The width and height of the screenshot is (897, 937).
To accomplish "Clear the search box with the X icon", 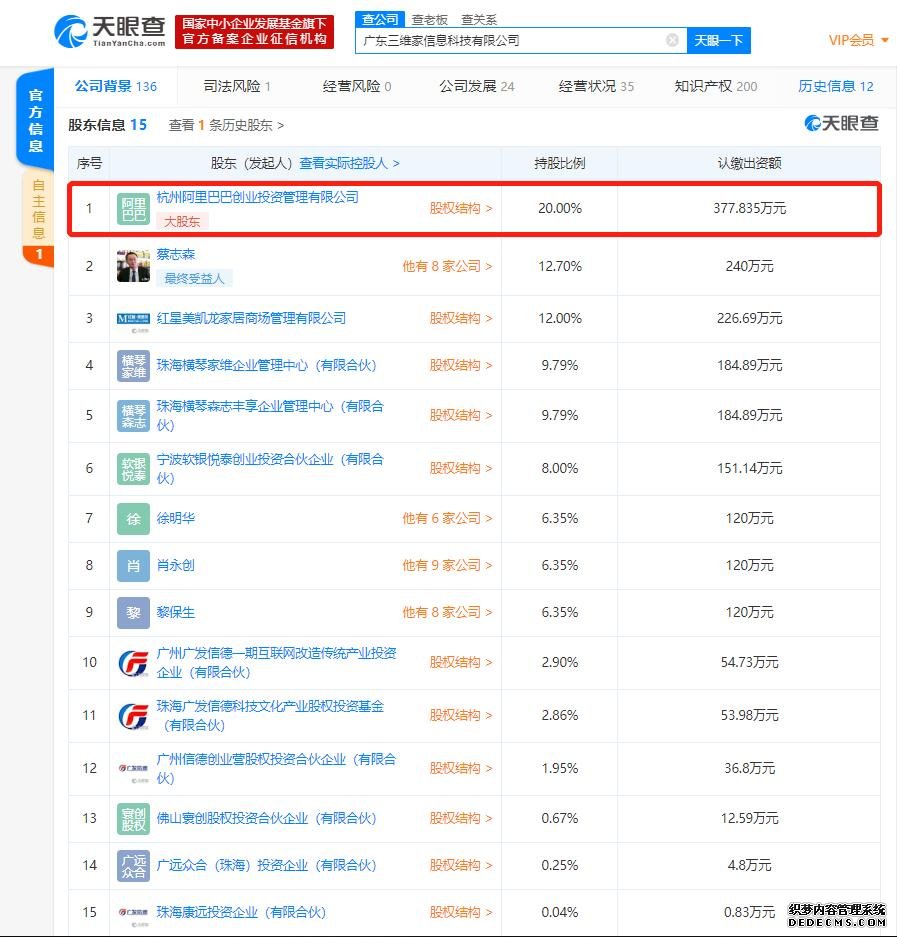I will [672, 40].
